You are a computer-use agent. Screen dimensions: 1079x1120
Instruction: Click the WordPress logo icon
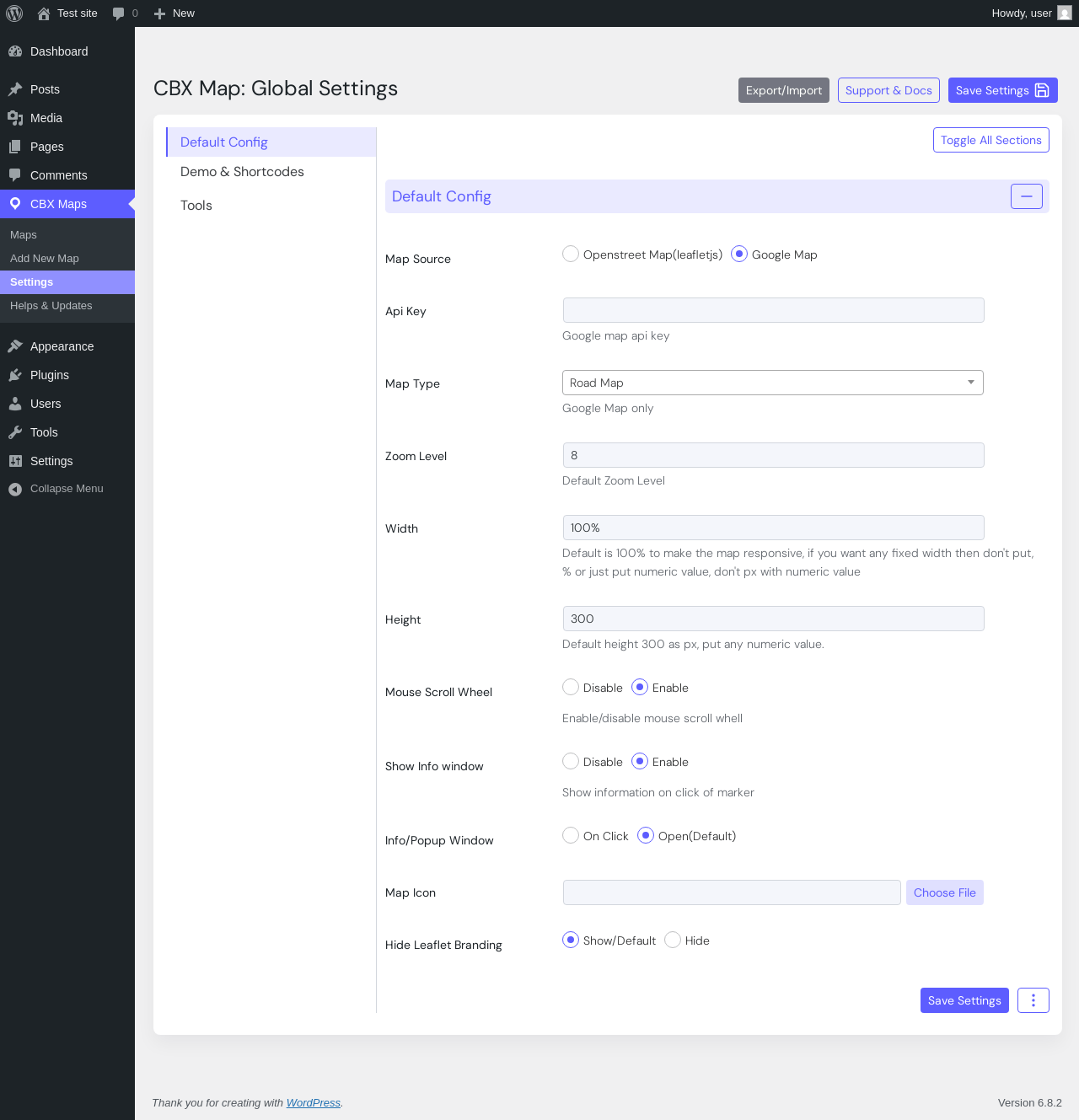pos(14,13)
